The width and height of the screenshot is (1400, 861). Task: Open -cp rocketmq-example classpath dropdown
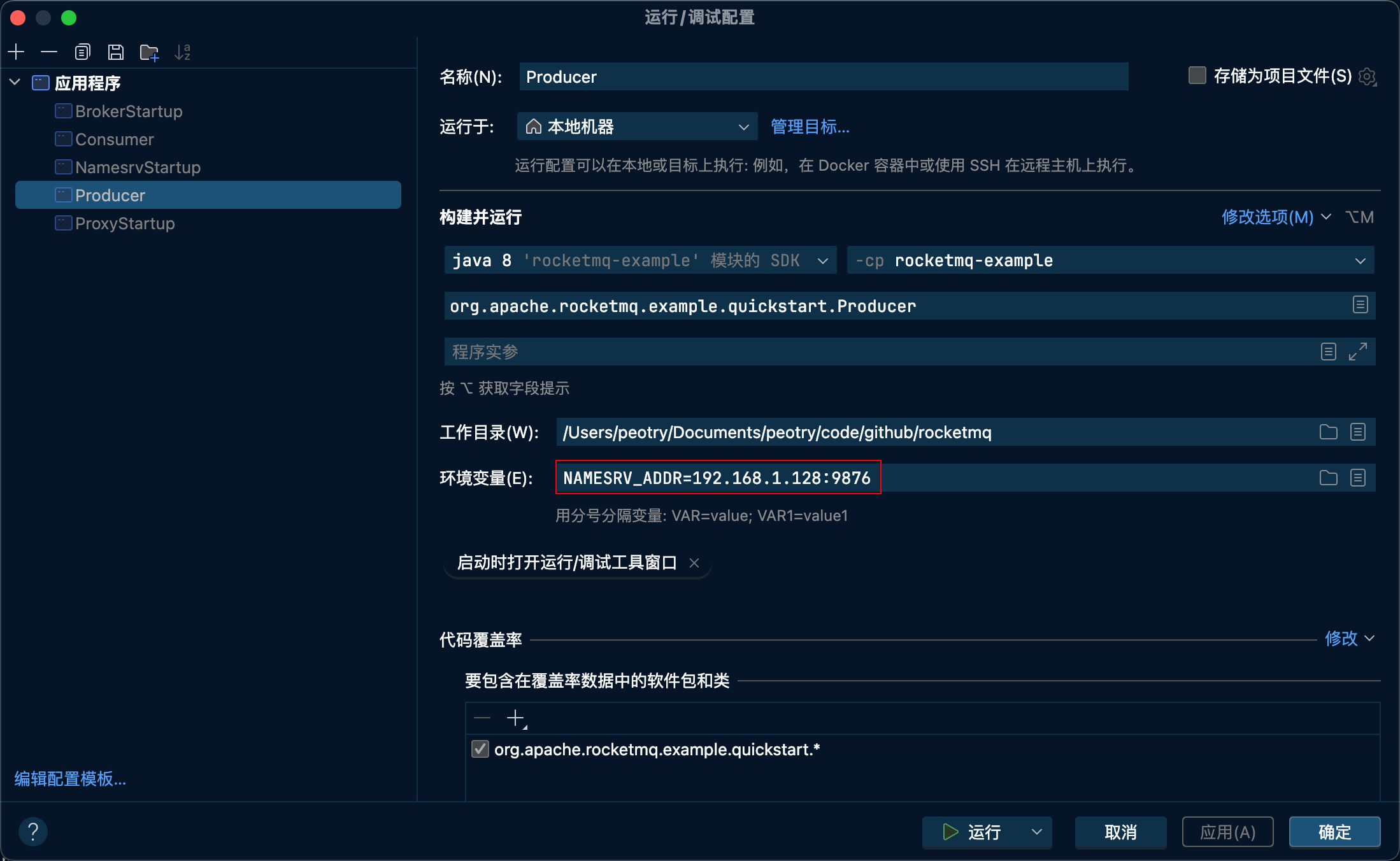[1110, 260]
